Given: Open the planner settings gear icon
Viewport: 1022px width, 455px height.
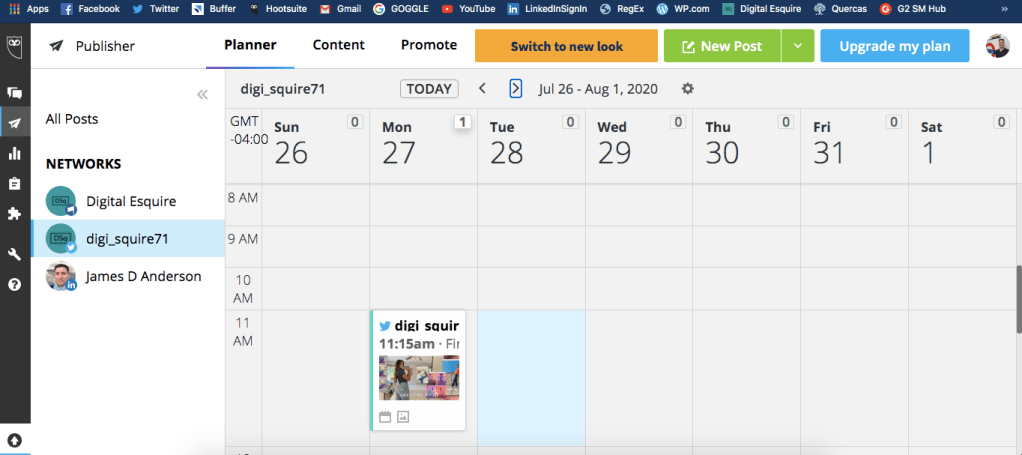Looking at the screenshot, I should (x=688, y=88).
